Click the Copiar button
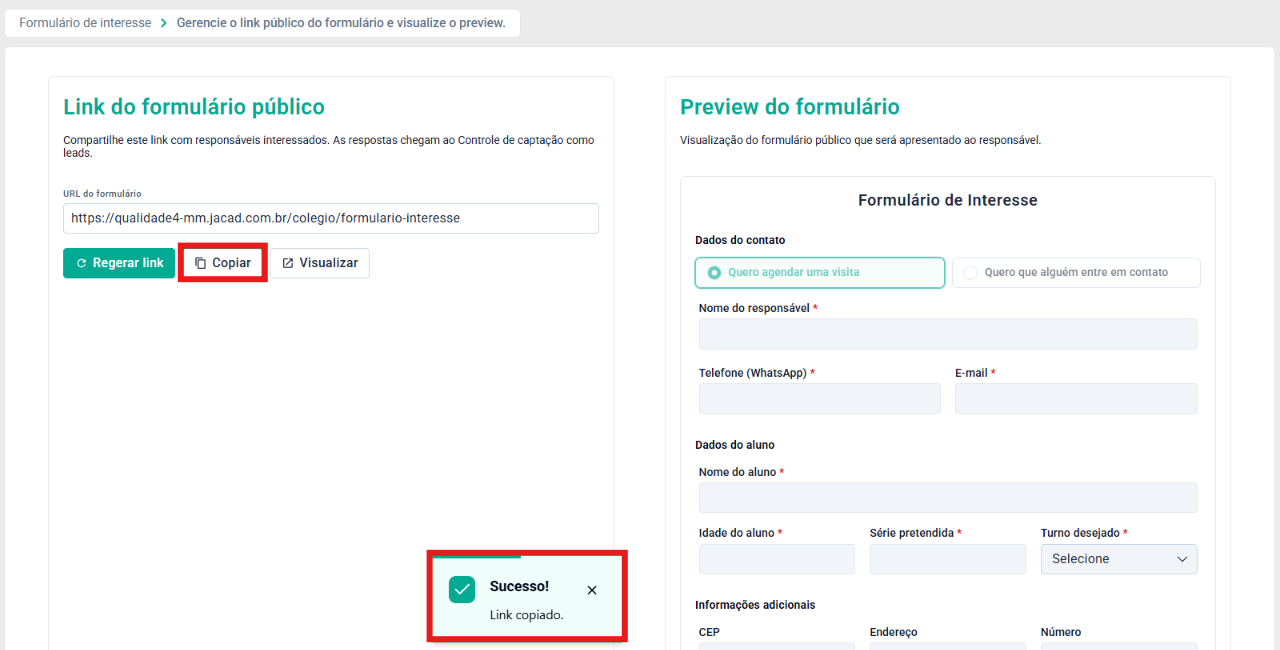1280x650 pixels. (223, 263)
